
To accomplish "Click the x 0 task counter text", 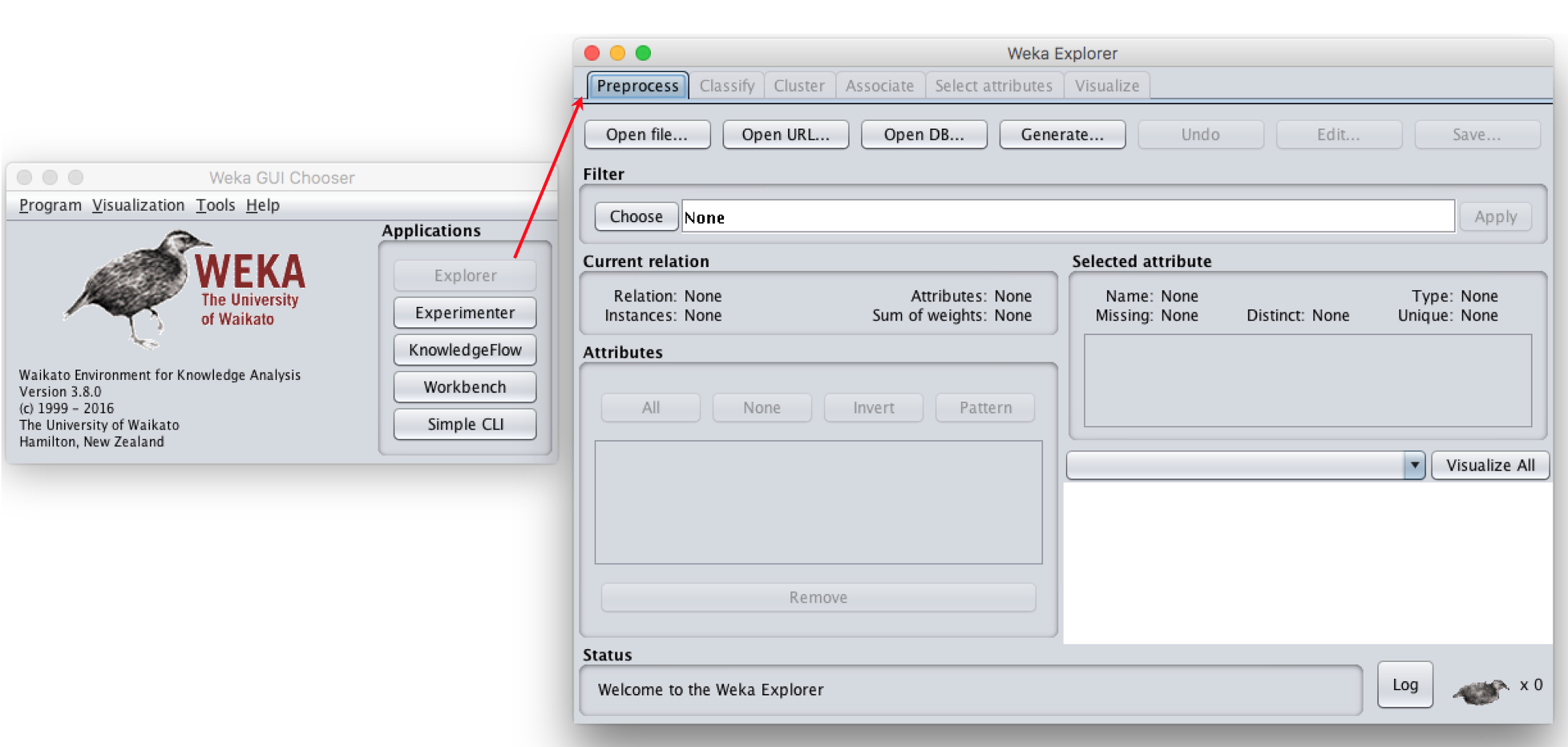I will (x=1531, y=684).
